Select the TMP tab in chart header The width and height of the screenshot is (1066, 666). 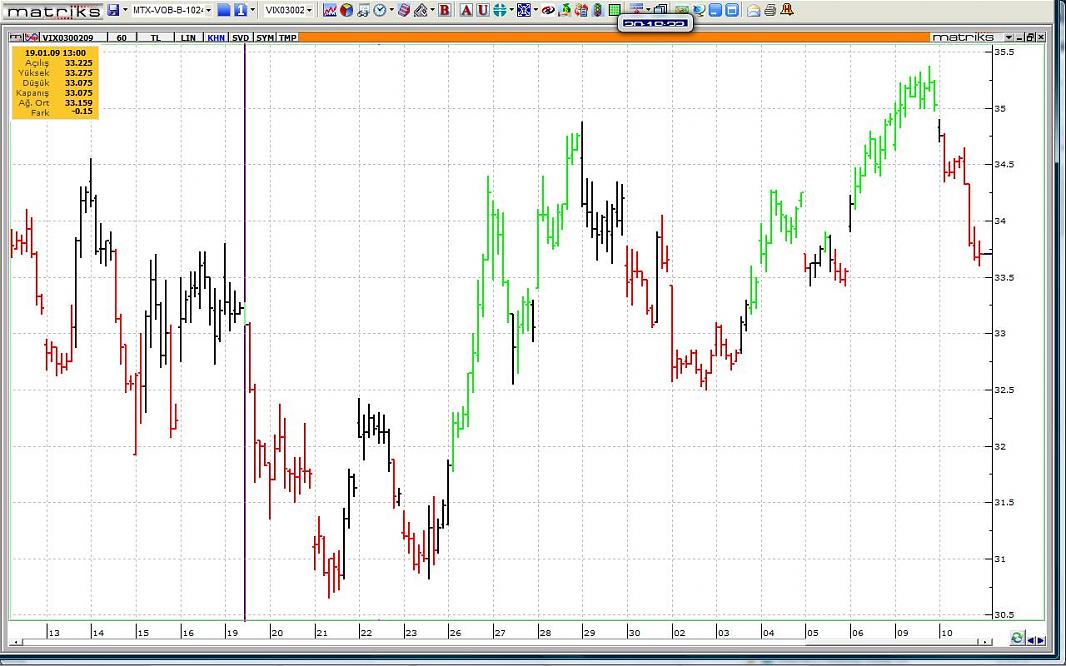pos(287,37)
